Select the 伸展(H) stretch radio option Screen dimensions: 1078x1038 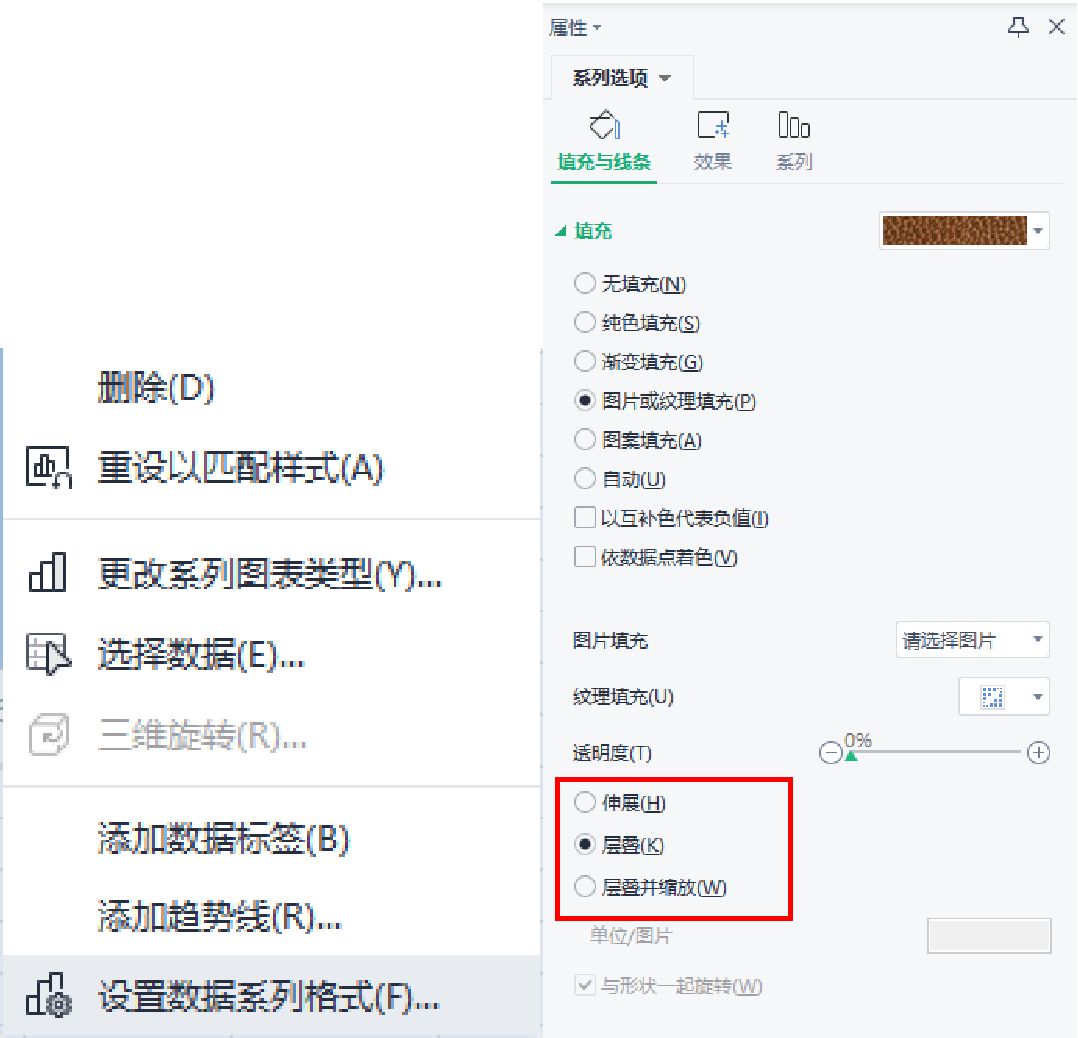(584, 802)
